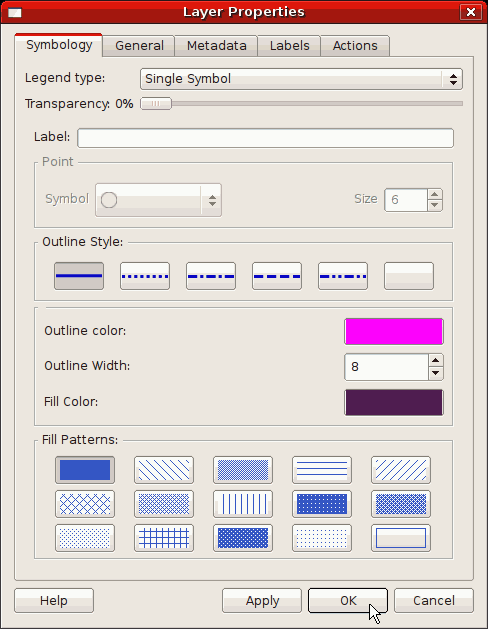
Task: Switch to the Labels tab
Action: tap(289, 46)
